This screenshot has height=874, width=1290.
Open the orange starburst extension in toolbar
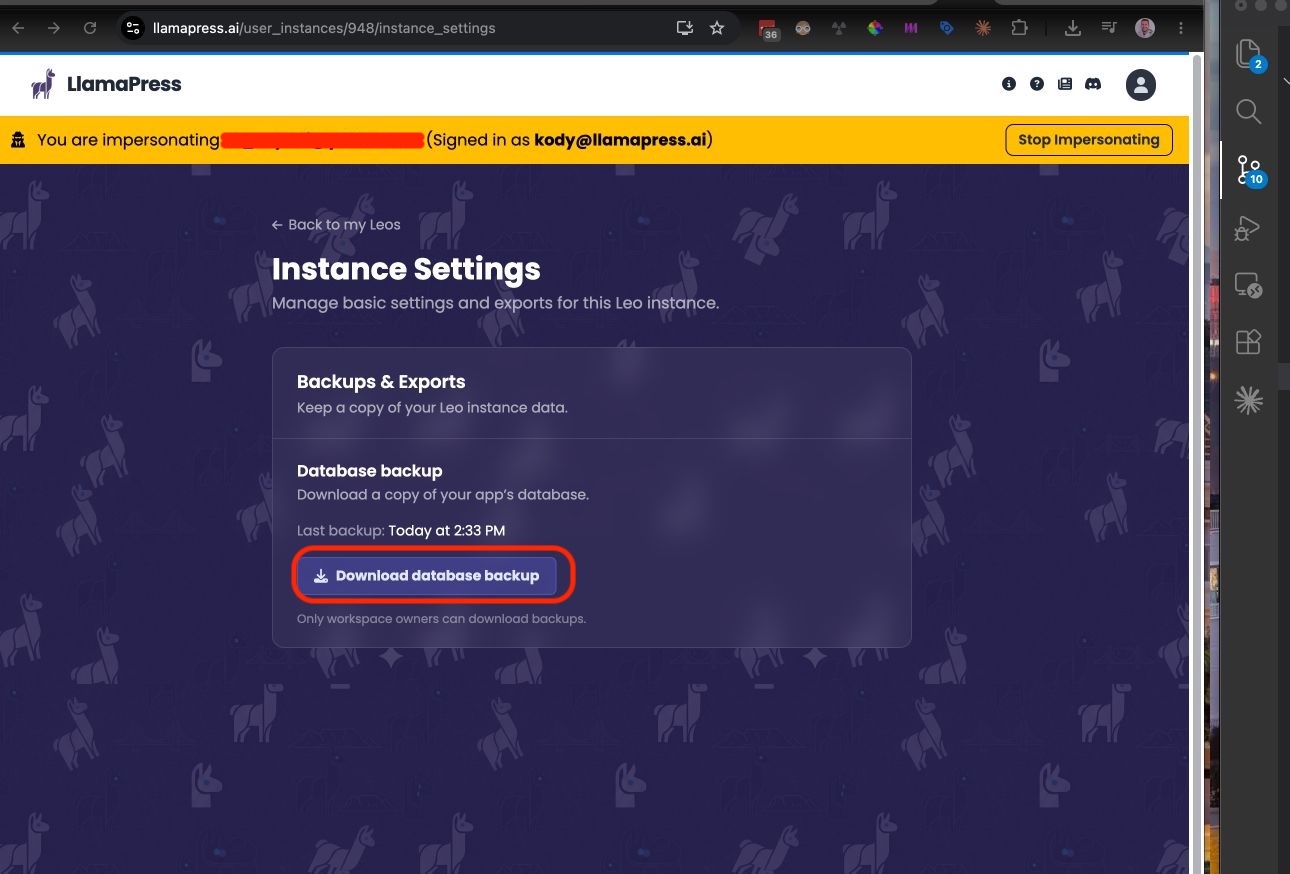983,28
